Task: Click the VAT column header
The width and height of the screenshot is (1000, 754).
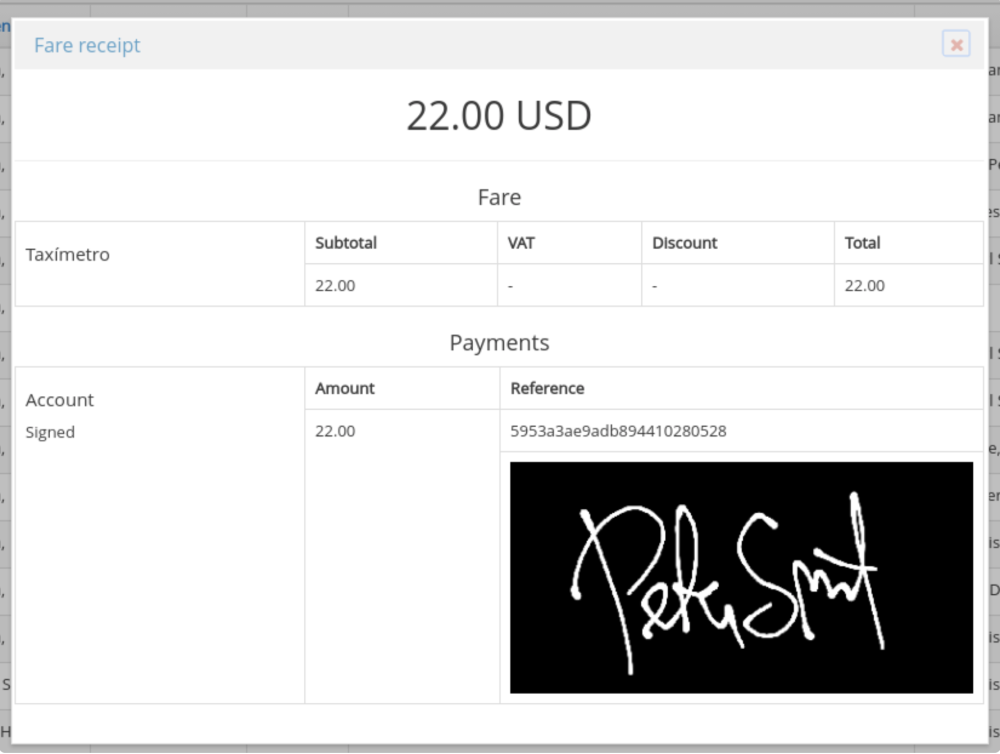Action: (521, 243)
